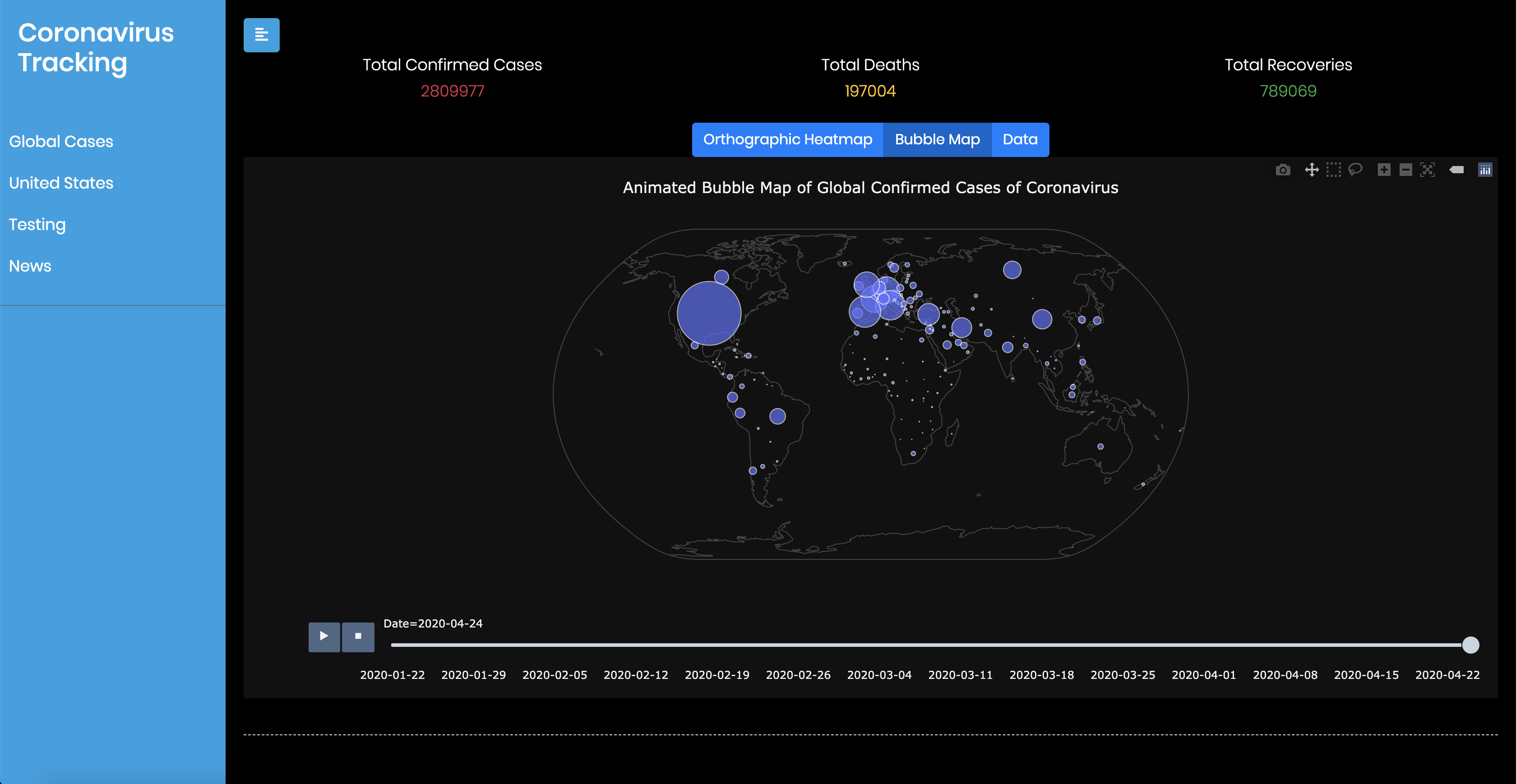This screenshot has height=784, width=1516.
Task: Open the United States page
Action: 61,183
